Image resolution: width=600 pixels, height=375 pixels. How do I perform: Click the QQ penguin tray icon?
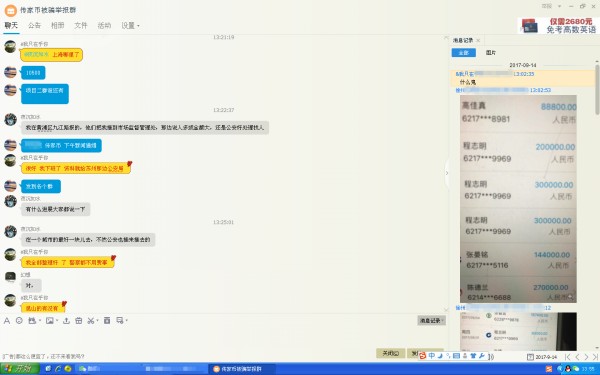pyautogui.click(x=567, y=369)
